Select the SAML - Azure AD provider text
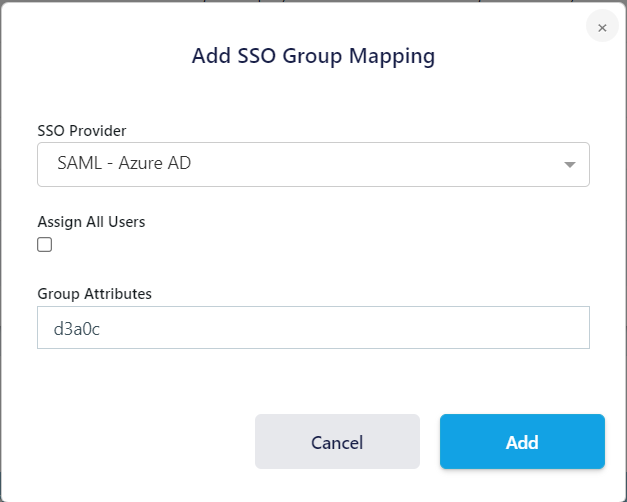627x502 pixels. 124,163
